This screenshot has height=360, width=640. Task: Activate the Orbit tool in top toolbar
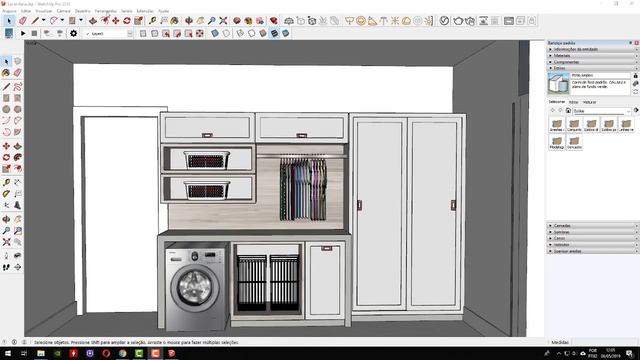coord(189,20)
